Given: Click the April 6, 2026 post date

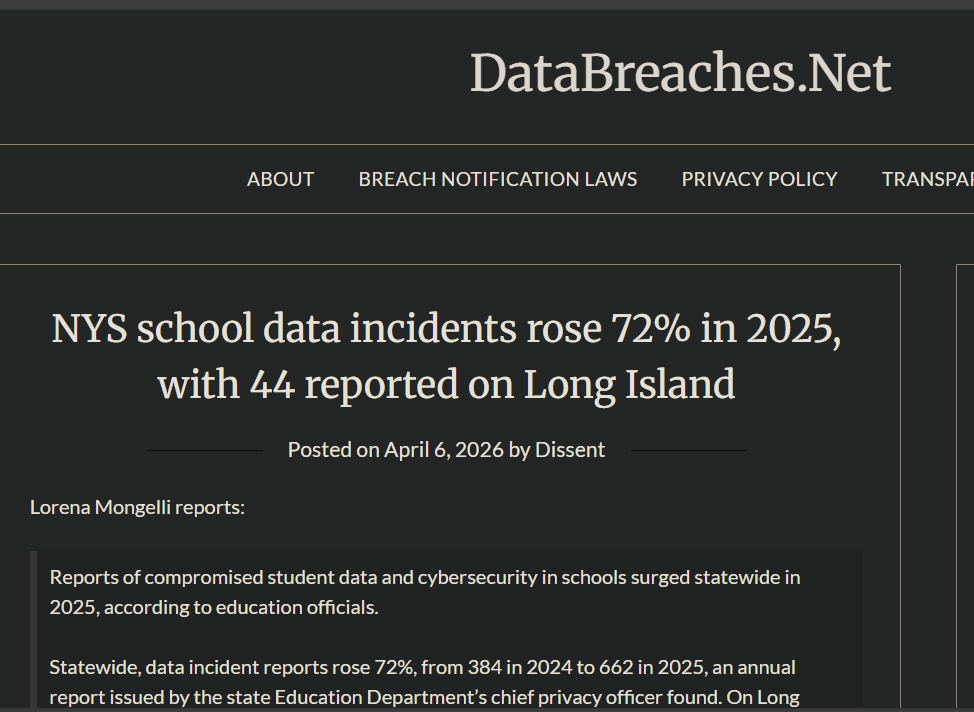Looking at the screenshot, I should tap(444, 450).
